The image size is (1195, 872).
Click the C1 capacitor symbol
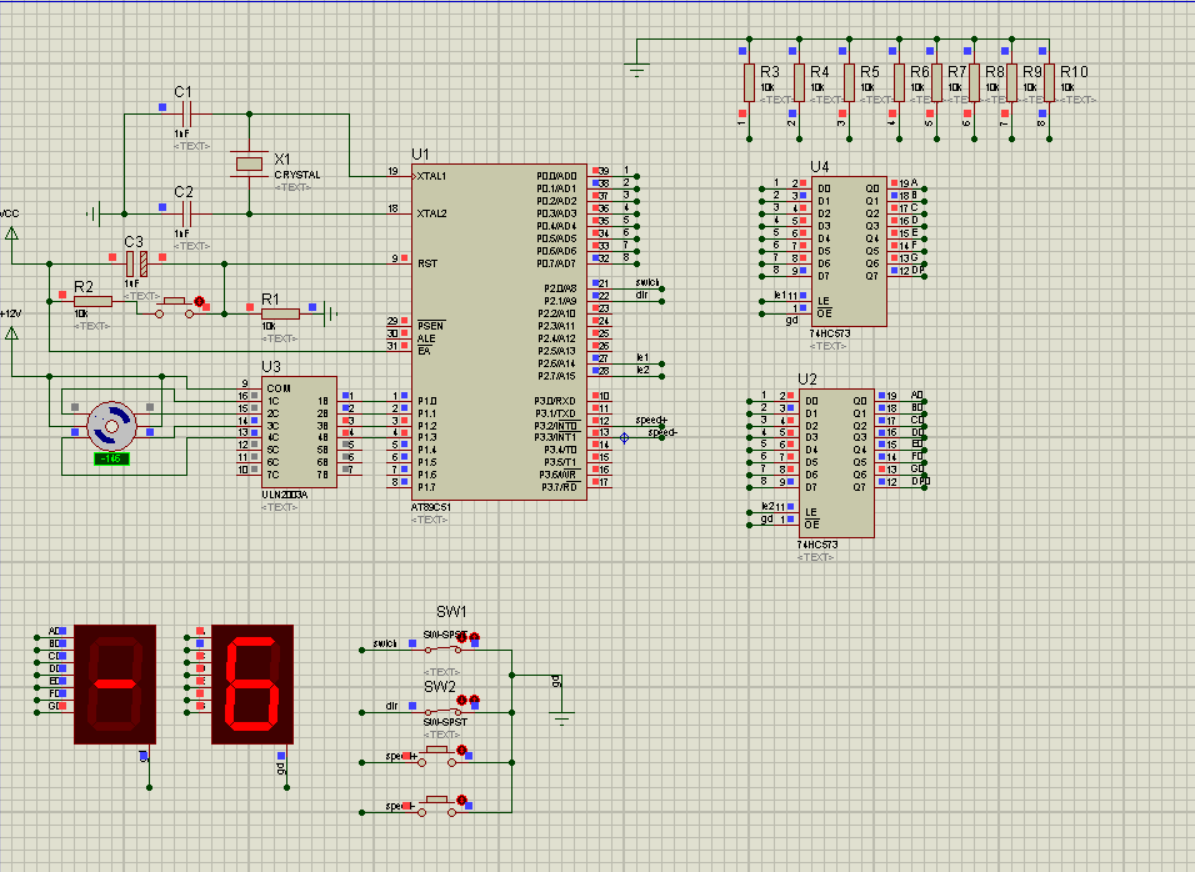(x=184, y=114)
